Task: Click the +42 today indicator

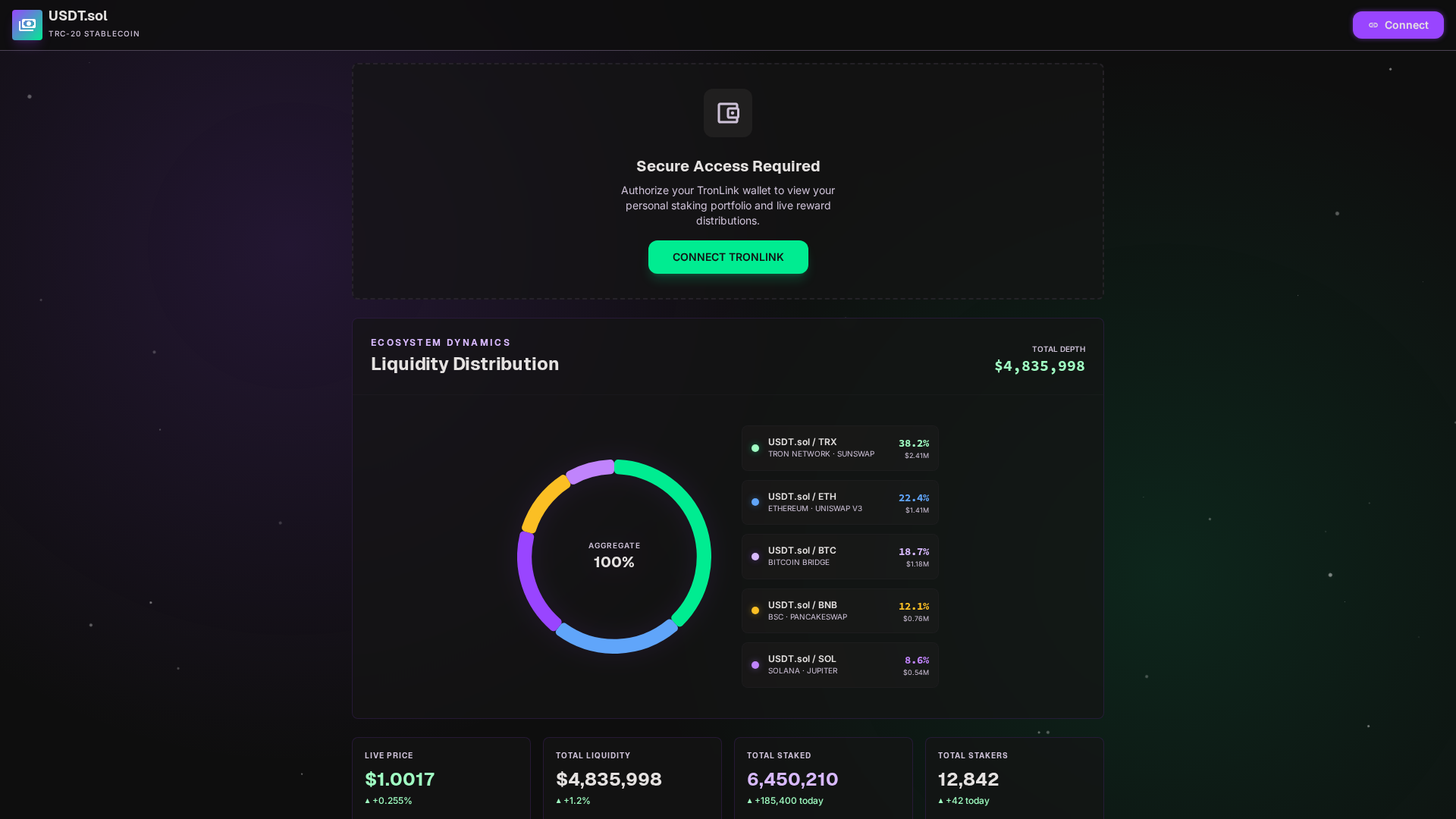Action: tap(964, 801)
